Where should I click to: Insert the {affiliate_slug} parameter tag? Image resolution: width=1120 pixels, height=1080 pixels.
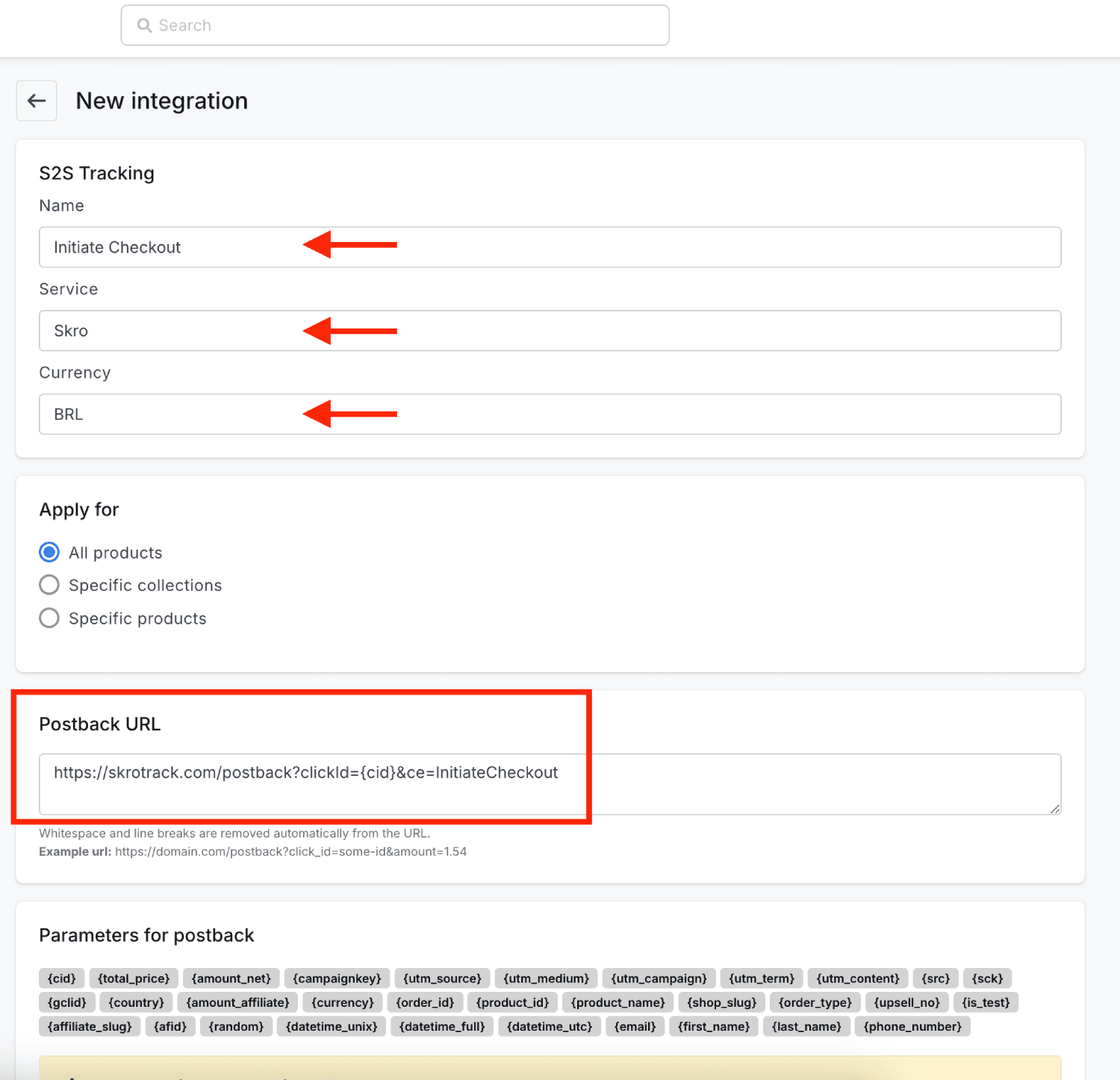click(x=90, y=1026)
